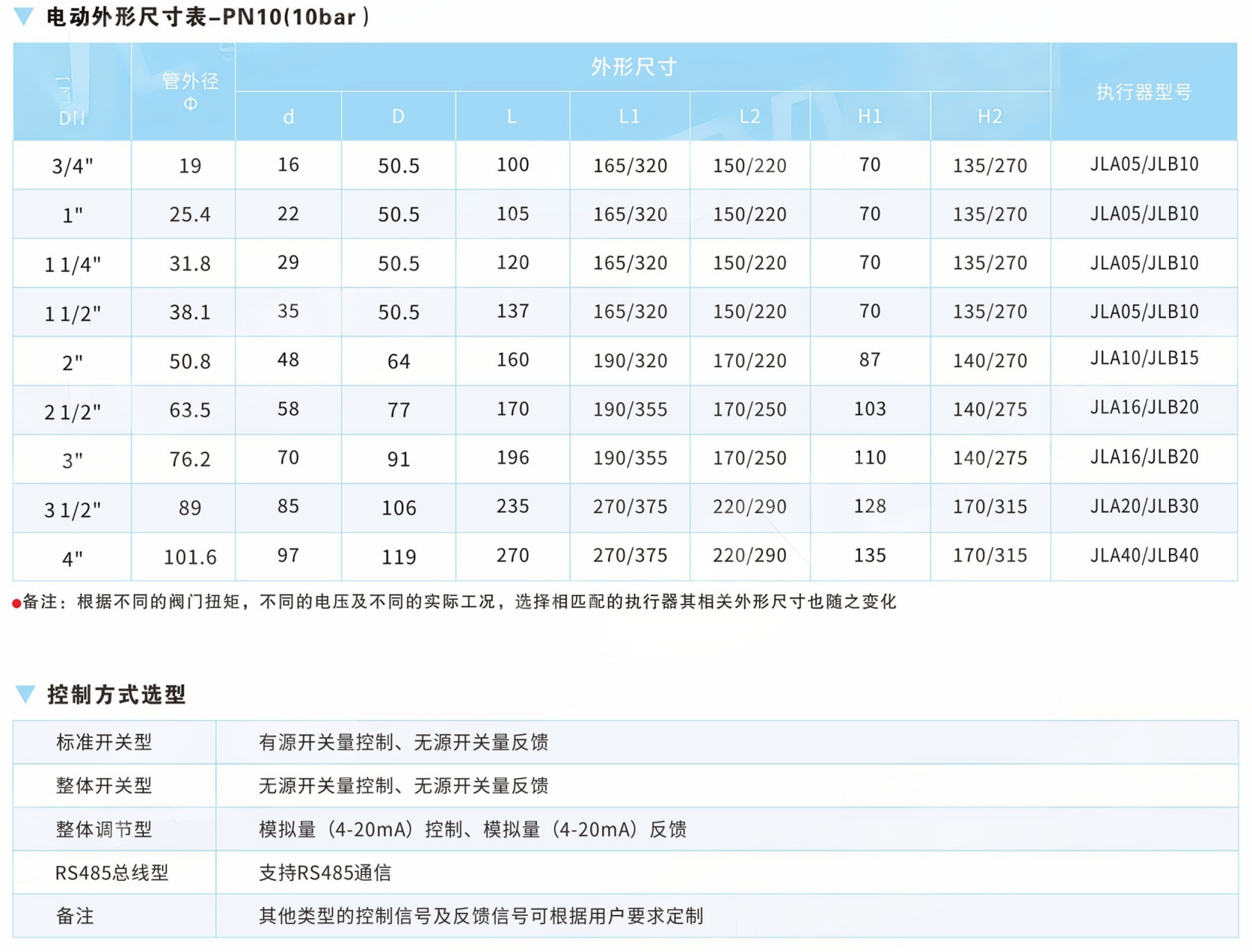The image size is (1252, 952).
Task: Click the JLA40/JLB40 actuator model text
Action: click(1145, 555)
